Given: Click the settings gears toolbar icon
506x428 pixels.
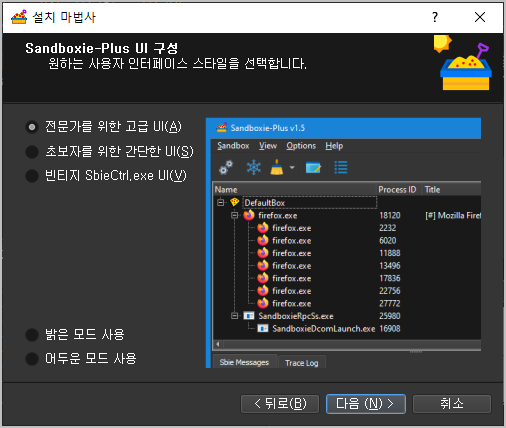Looking at the screenshot, I should coord(226,167).
